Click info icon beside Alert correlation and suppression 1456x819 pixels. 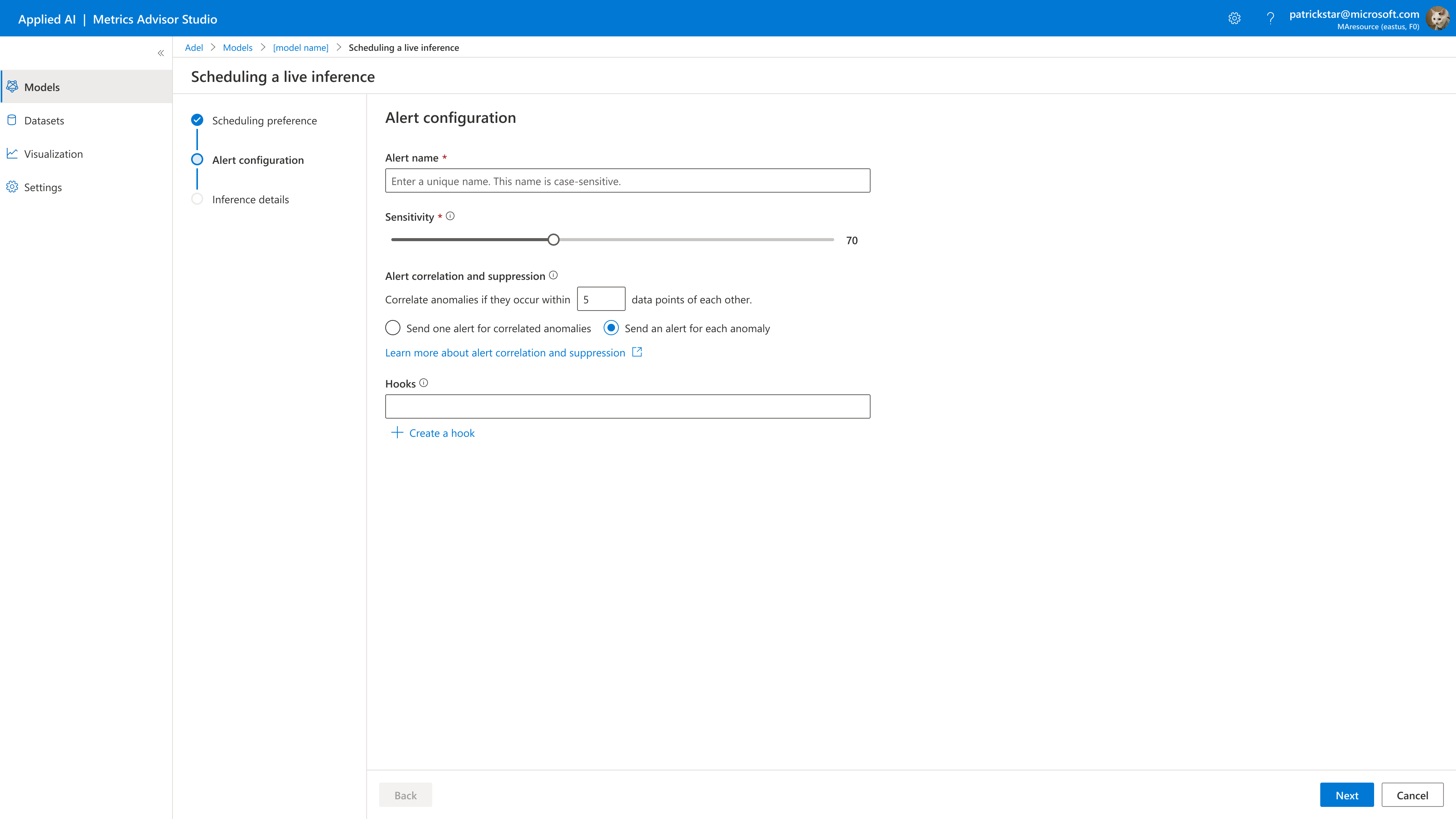click(553, 275)
